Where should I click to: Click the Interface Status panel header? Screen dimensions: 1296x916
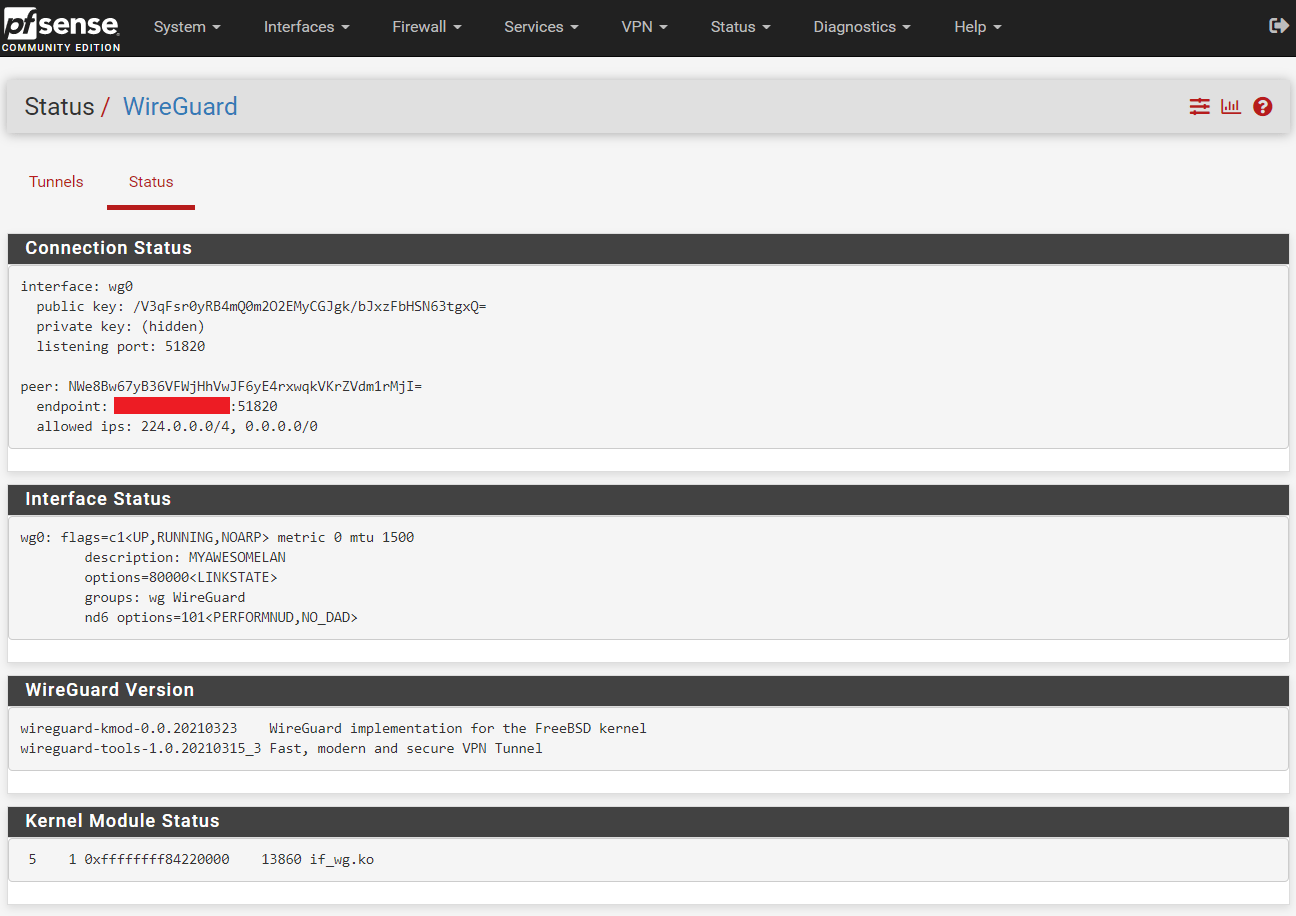click(98, 499)
